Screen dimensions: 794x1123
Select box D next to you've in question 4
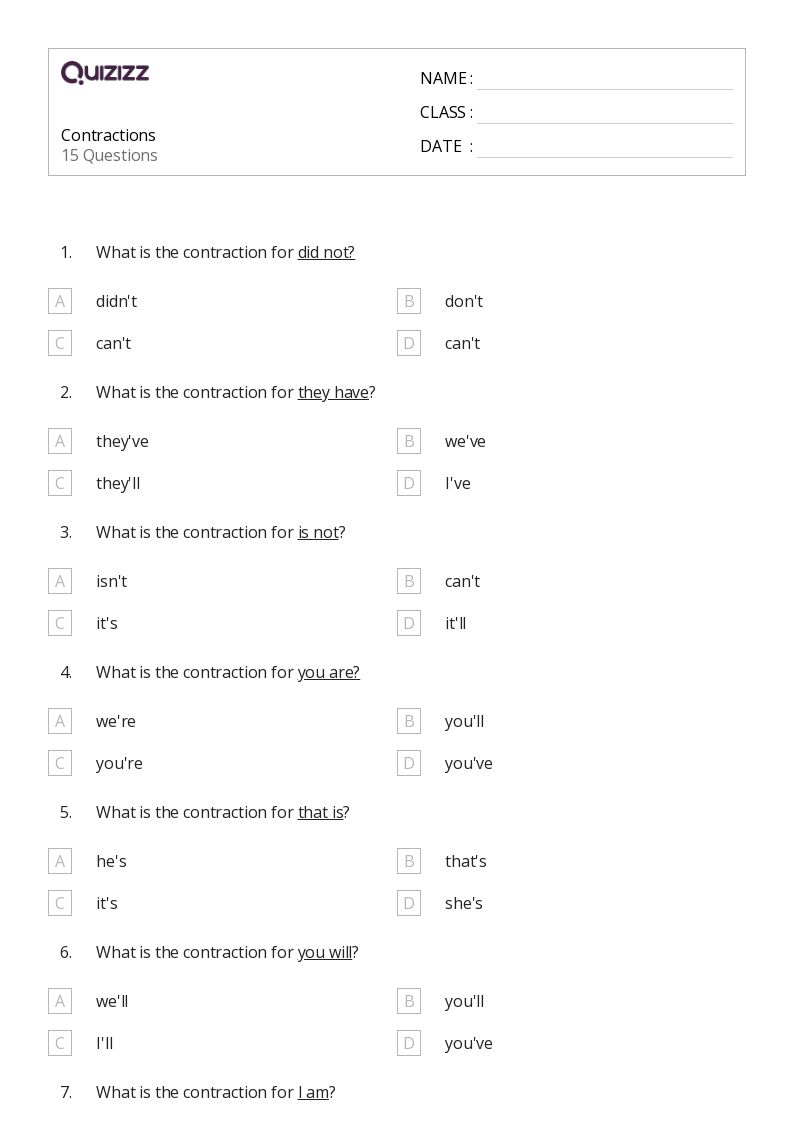(409, 763)
